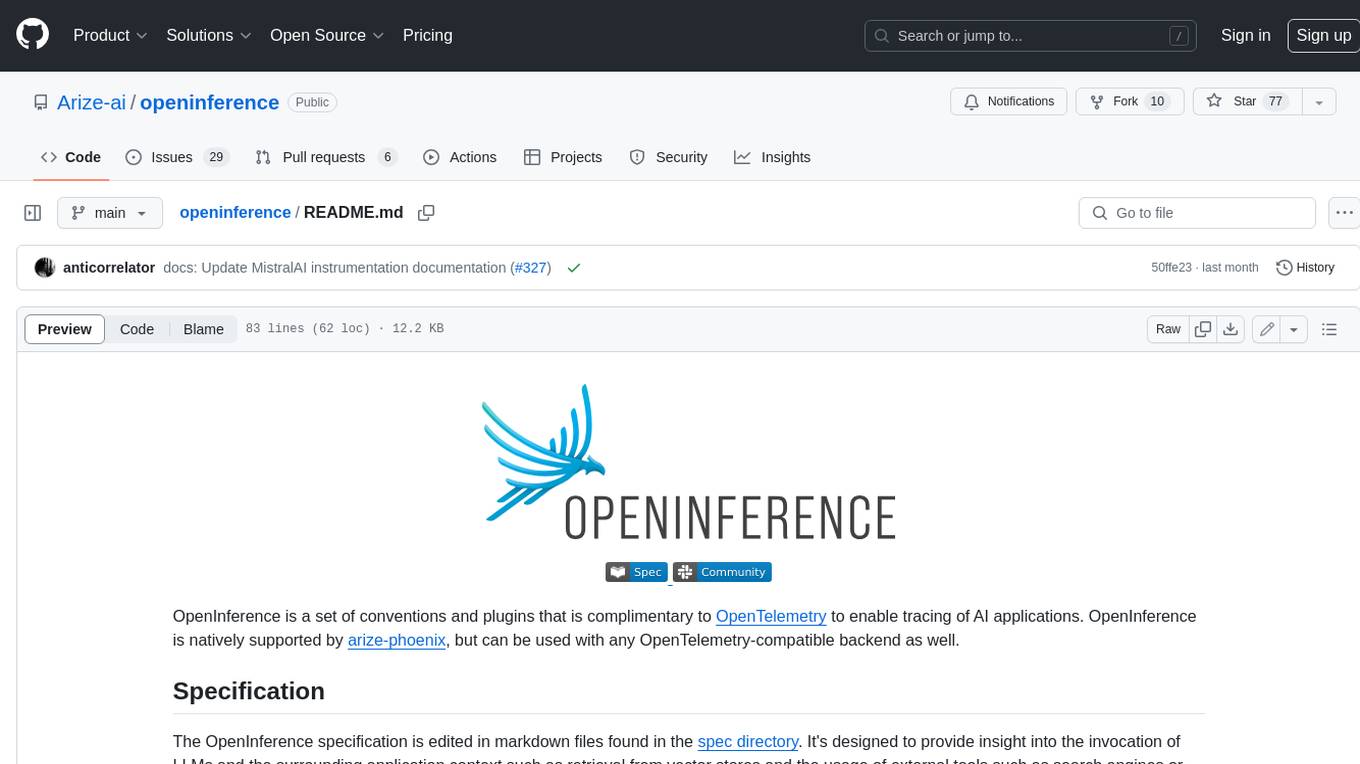The height and width of the screenshot is (764, 1360).
Task: Click the OpenInference logo image
Action: (688, 465)
